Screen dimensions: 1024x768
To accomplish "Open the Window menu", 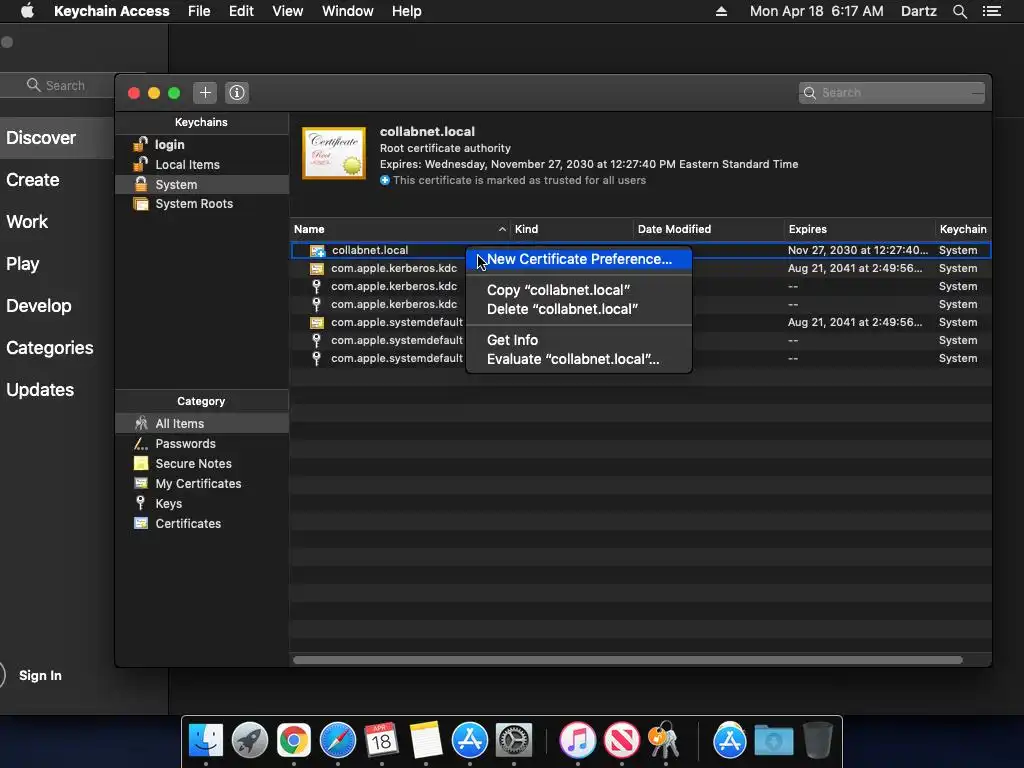I will (347, 11).
